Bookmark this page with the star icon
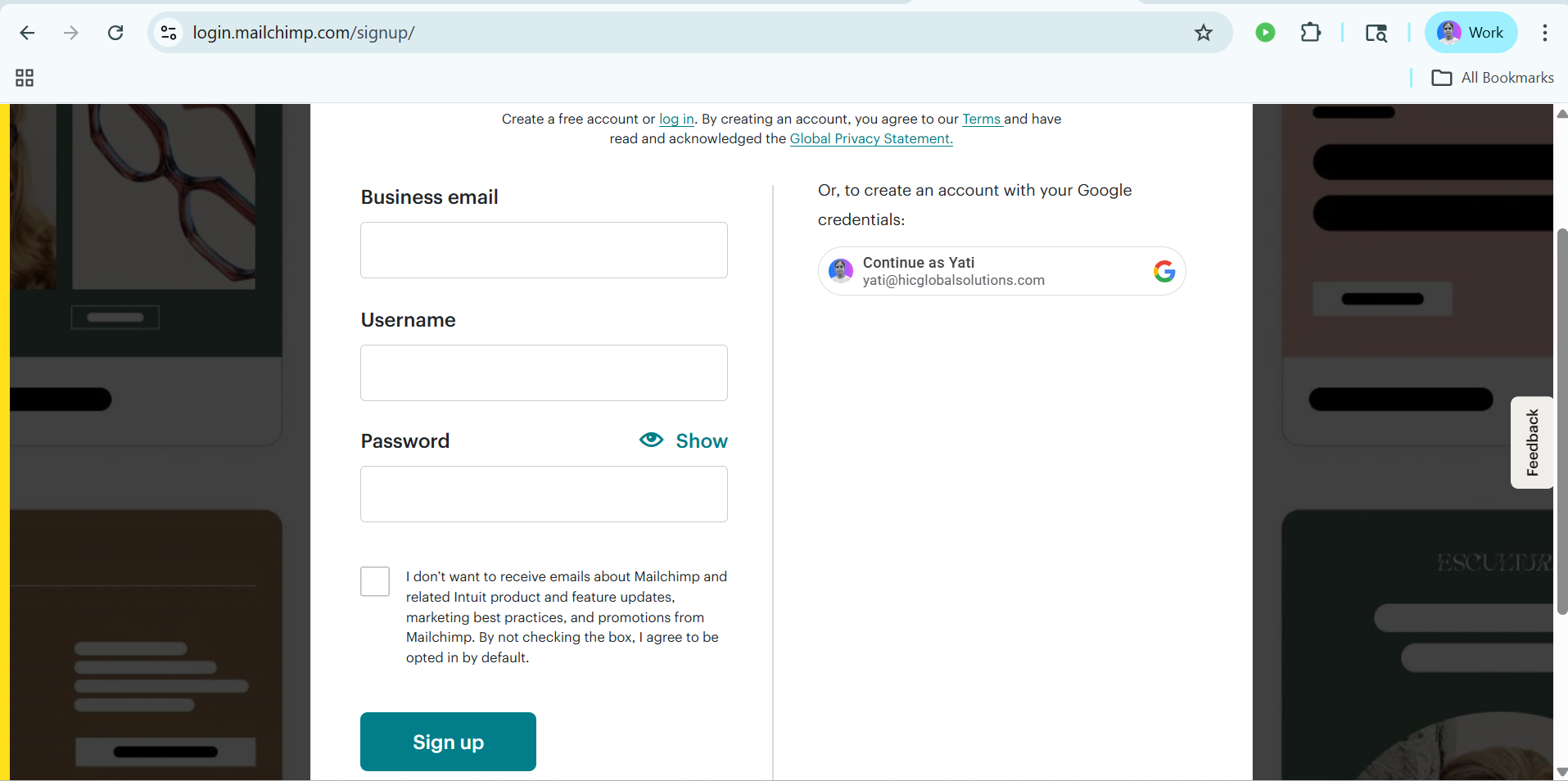Screen dimensions: 1568x781 pos(1203,33)
